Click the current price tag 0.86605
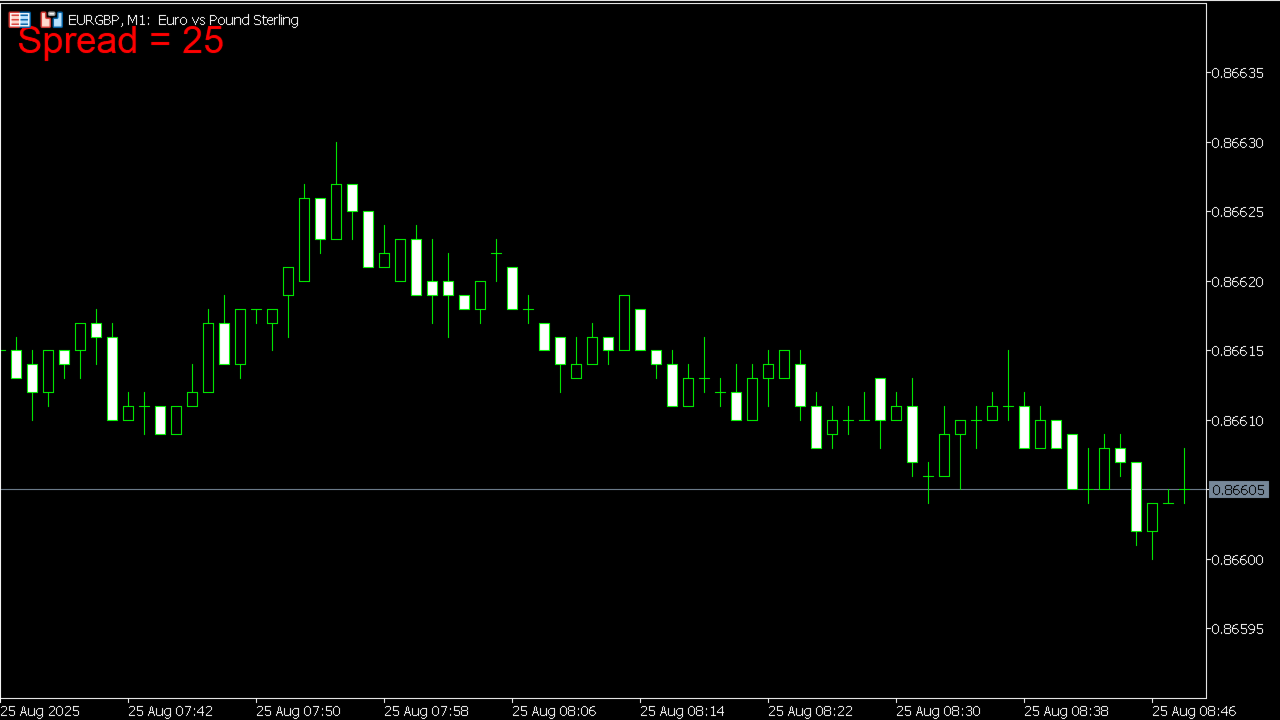The width and height of the screenshot is (1280, 720). click(x=1239, y=490)
